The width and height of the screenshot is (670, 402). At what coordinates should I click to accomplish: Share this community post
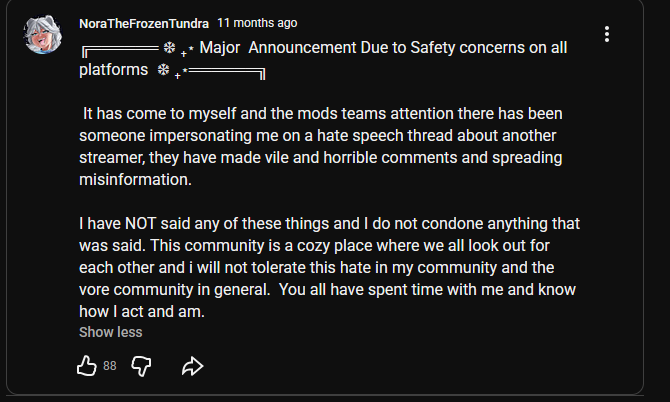pyautogui.click(x=193, y=366)
